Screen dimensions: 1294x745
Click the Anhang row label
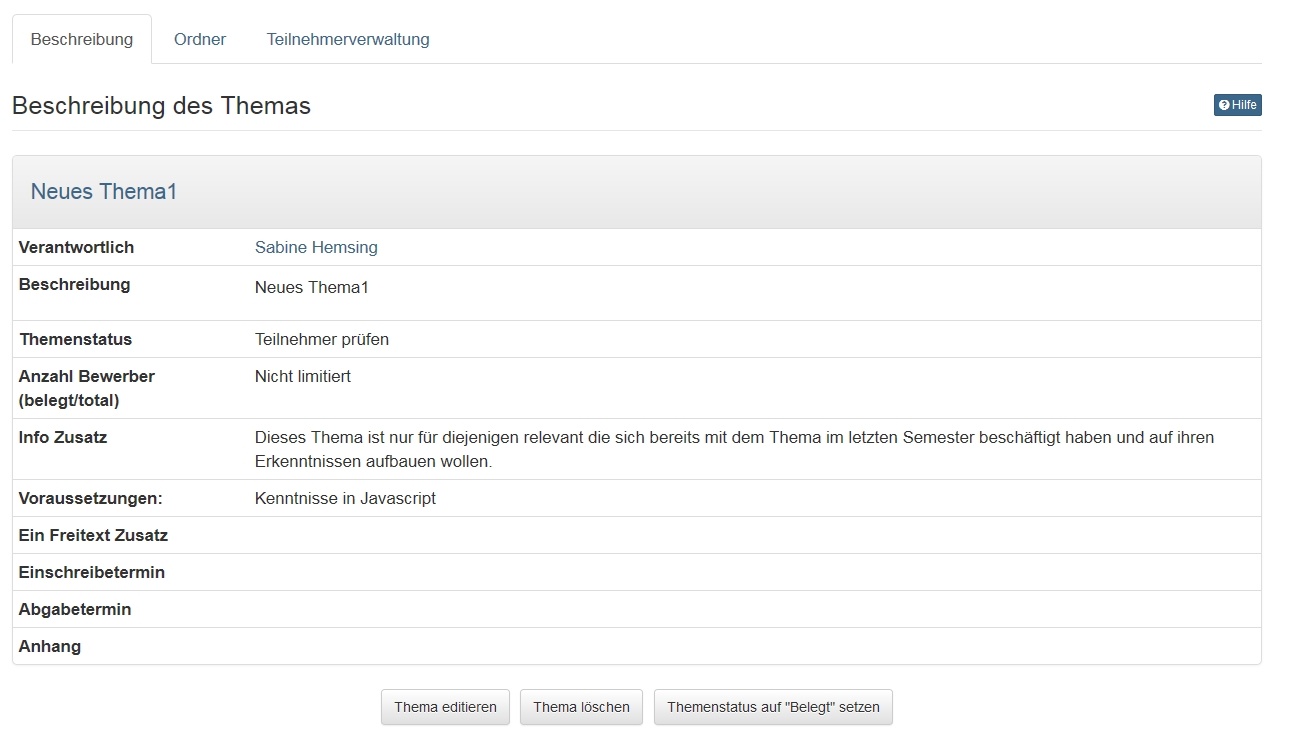click(50, 646)
